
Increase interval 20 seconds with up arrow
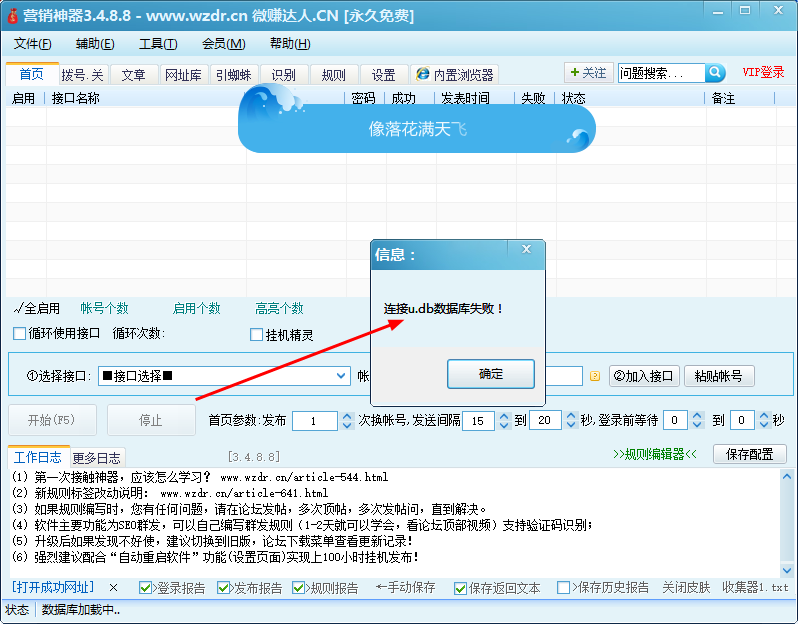[x=571, y=416]
